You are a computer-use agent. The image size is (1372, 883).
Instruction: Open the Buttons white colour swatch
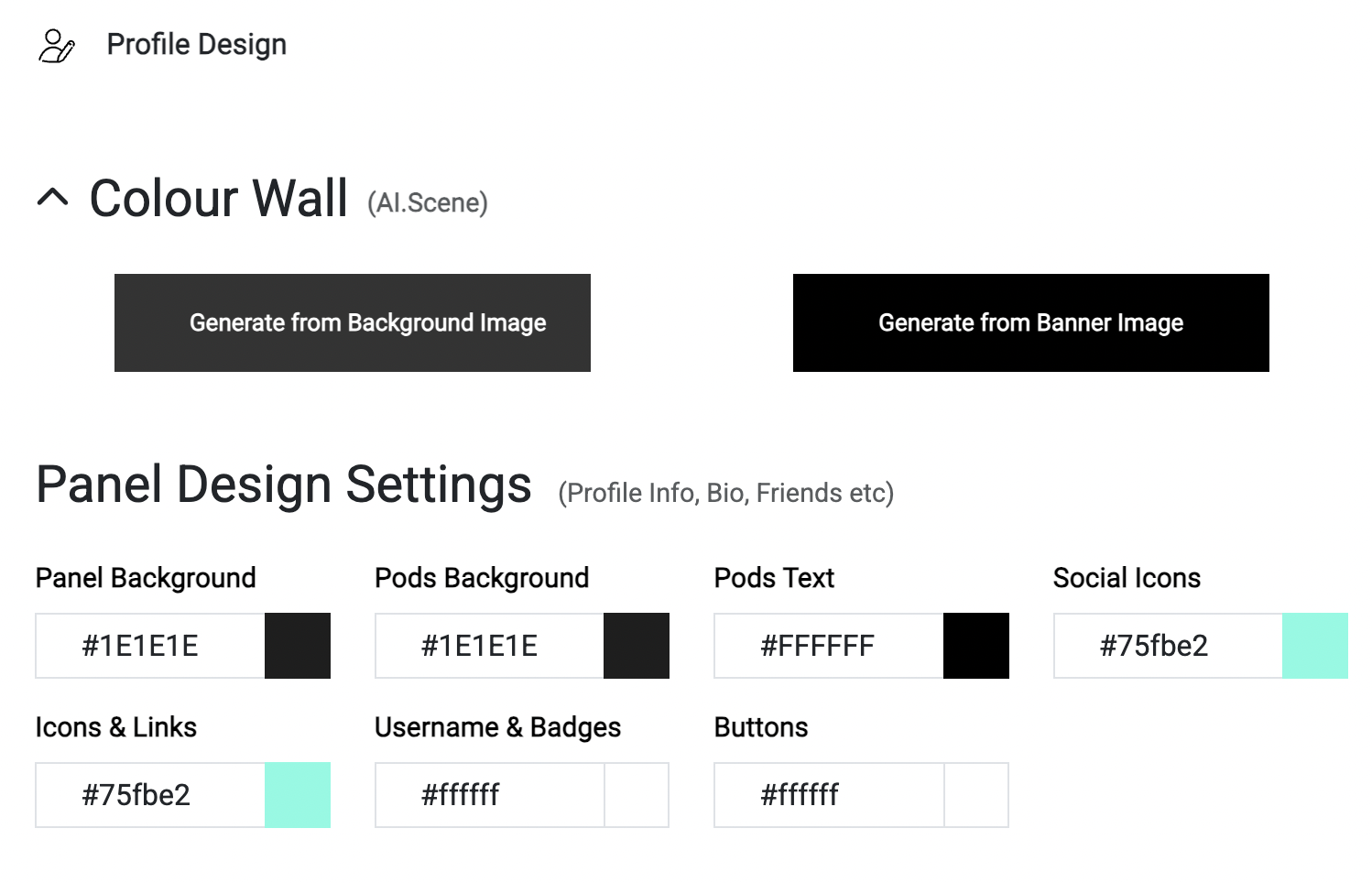(976, 795)
